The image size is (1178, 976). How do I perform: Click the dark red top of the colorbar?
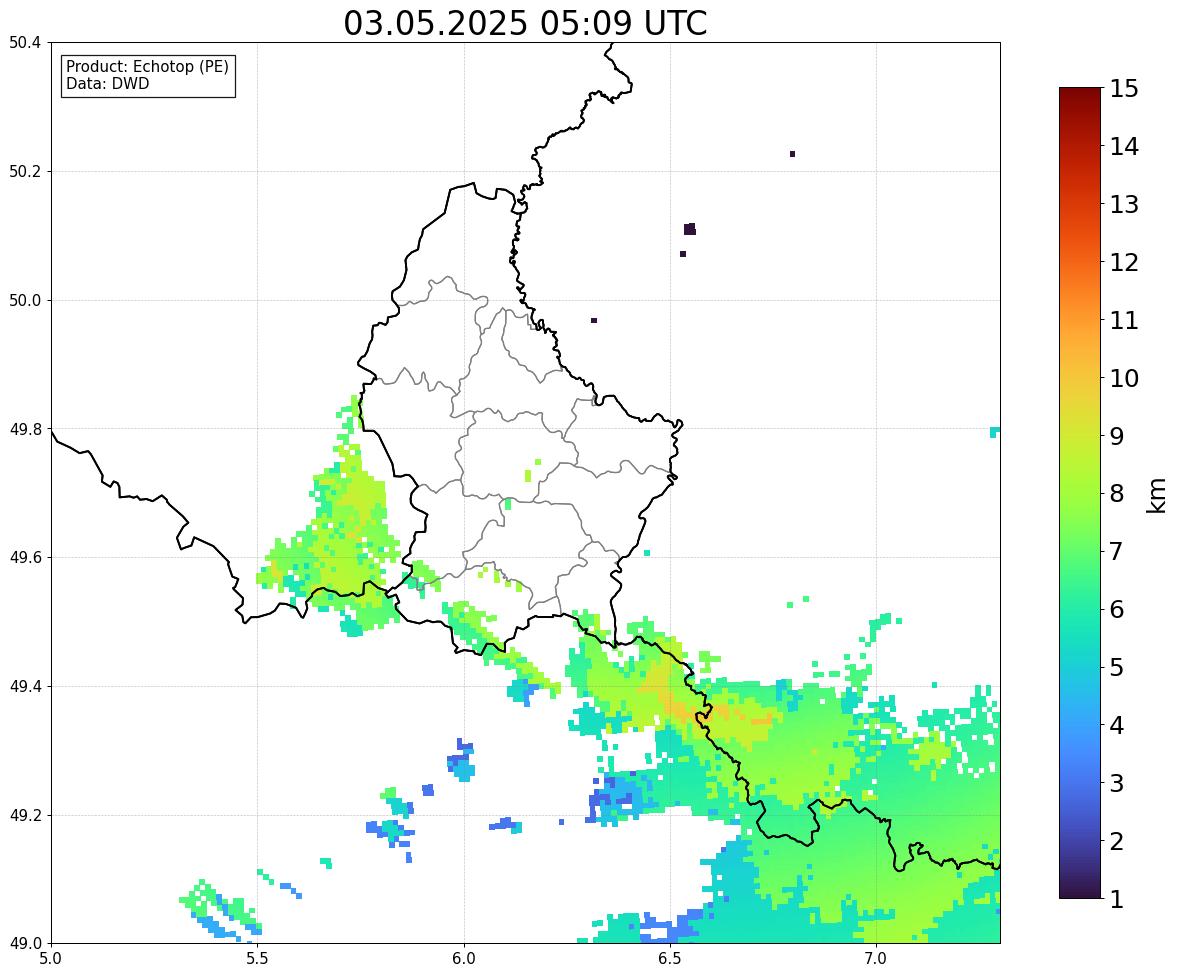click(x=1080, y=96)
